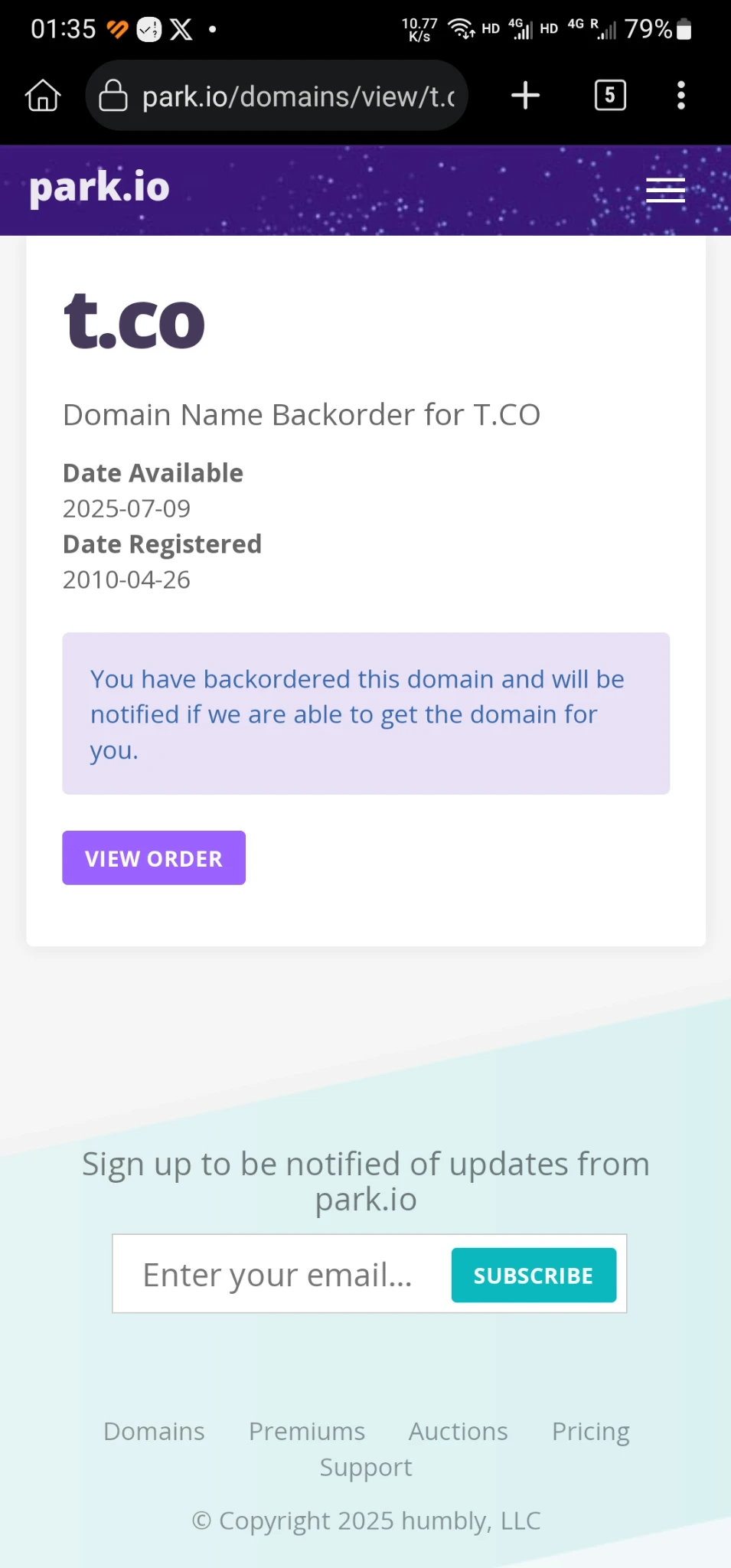The width and height of the screenshot is (731, 1568).
Task: Open the tab switcher showing 5 tabs
Action: point(610,96)
